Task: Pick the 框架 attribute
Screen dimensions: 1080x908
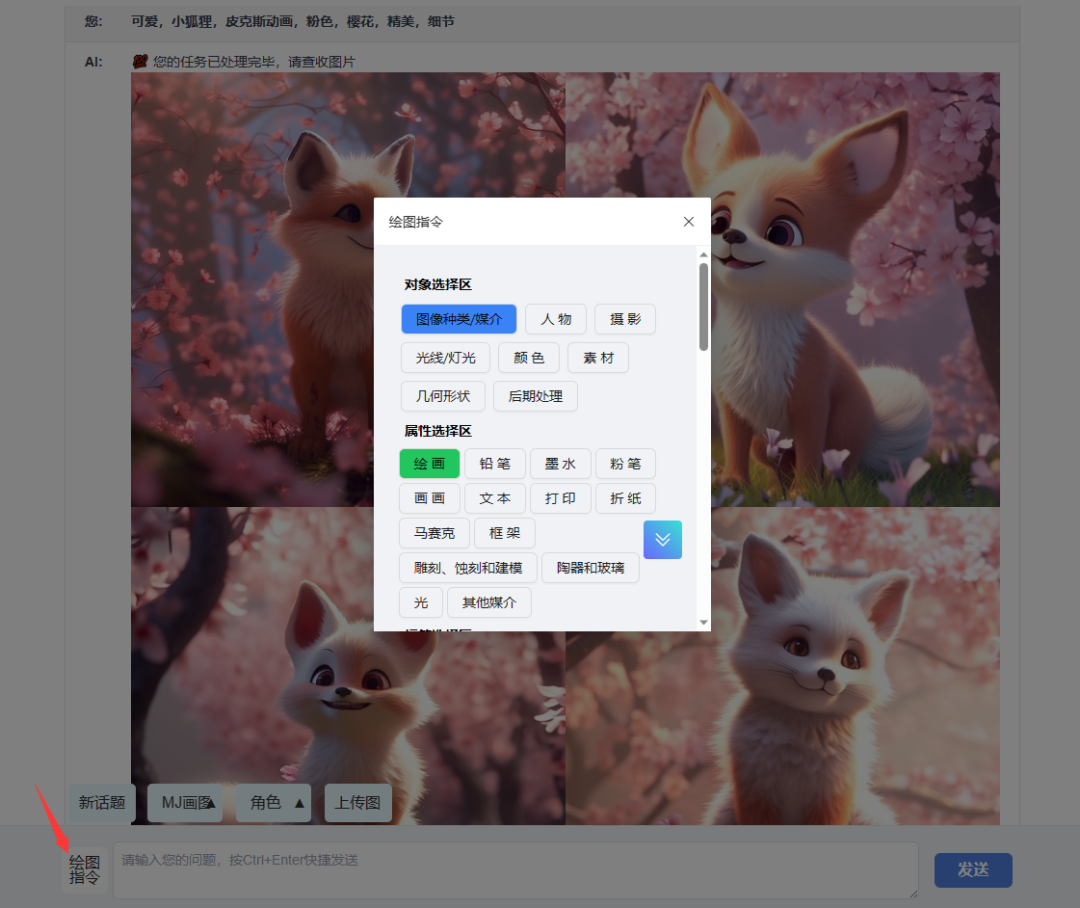Action: (504, 533)
